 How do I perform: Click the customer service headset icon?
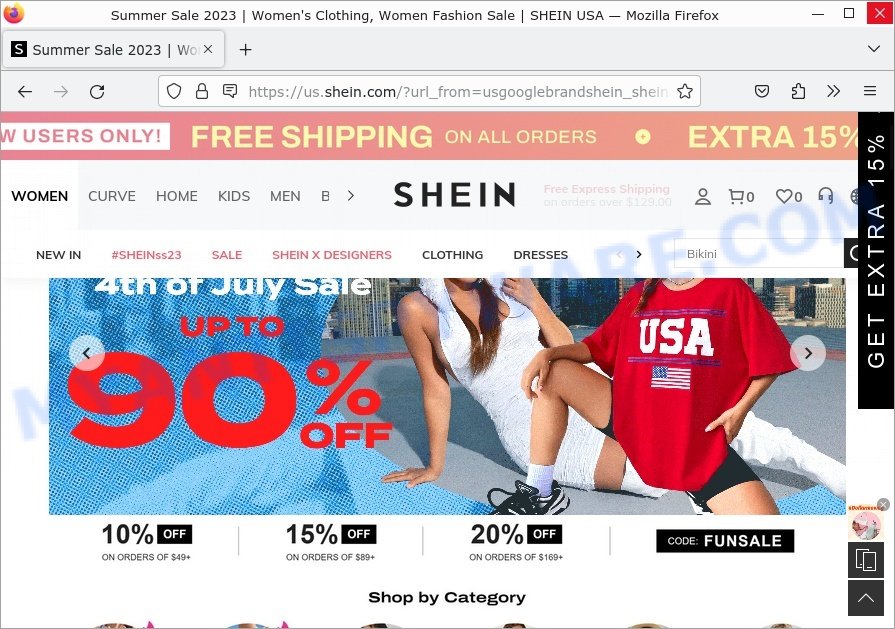[825, 196]
